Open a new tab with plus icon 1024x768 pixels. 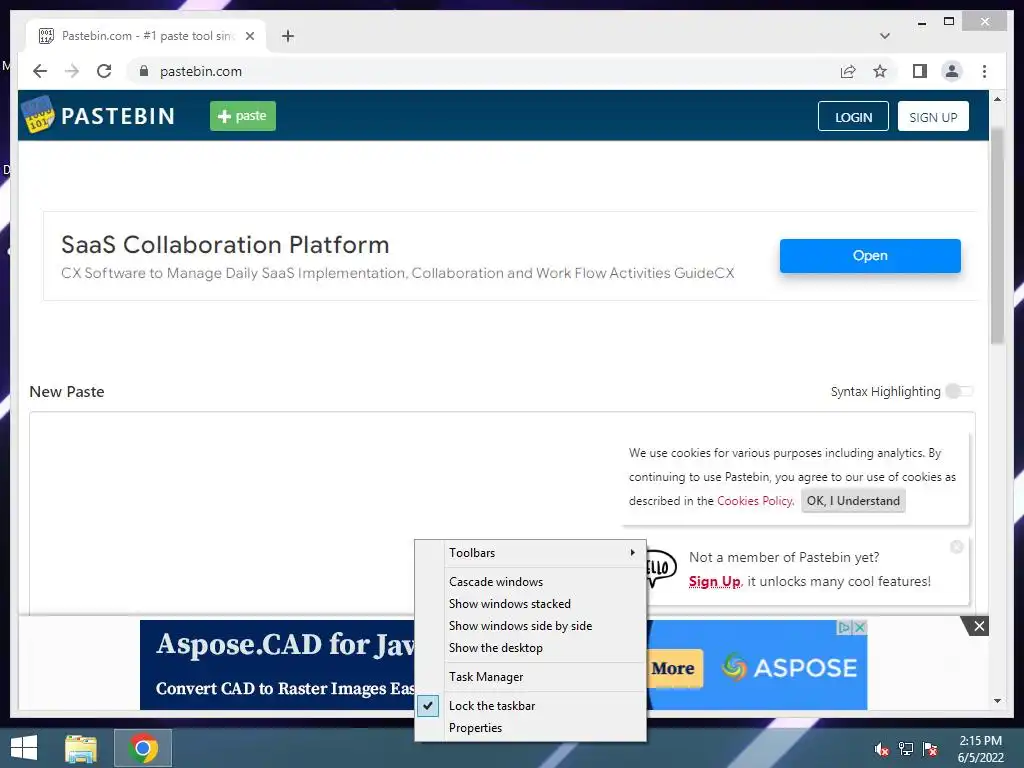tap(288, 36)
